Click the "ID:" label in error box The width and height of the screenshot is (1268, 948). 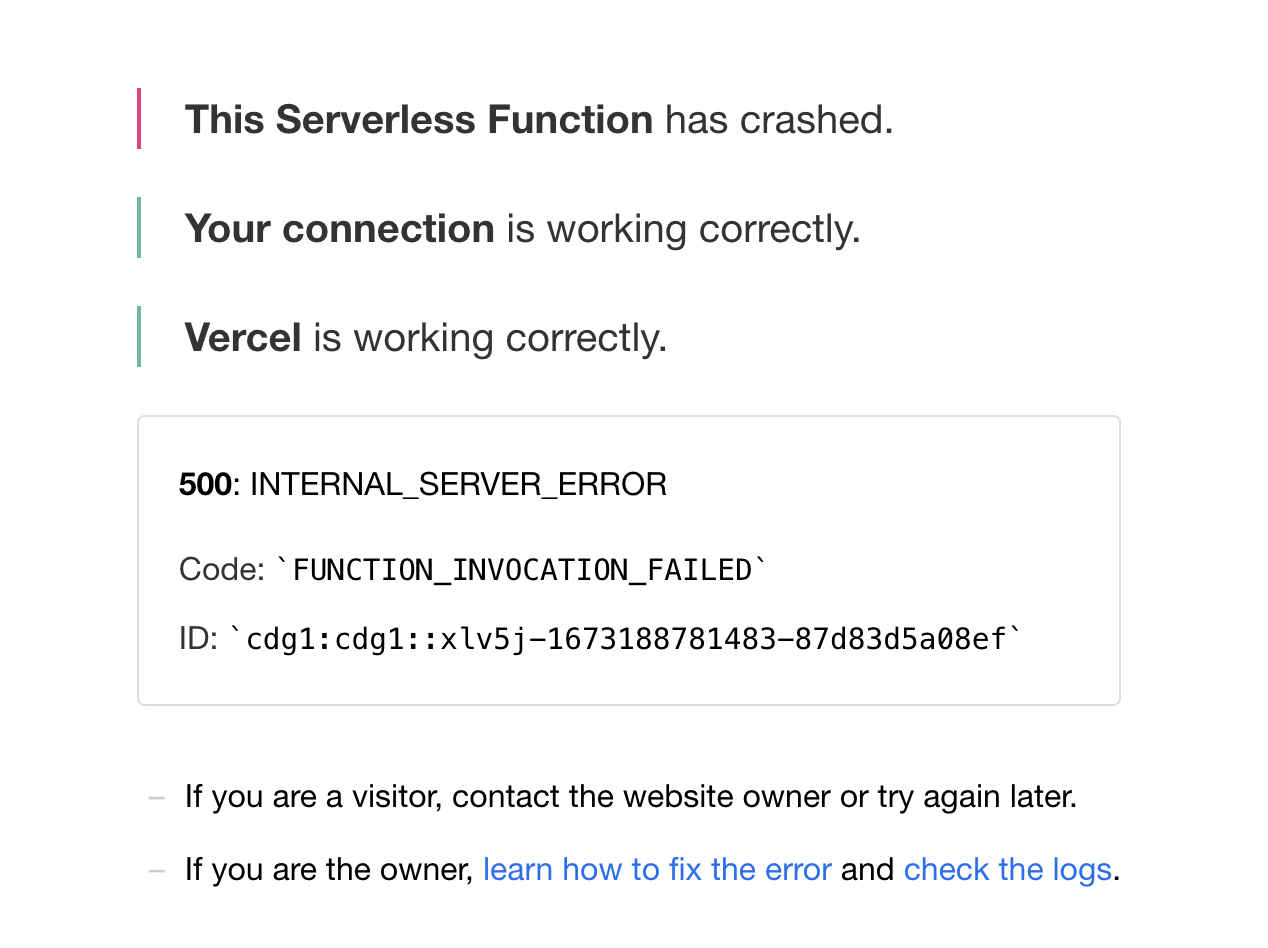pos(198,639)
